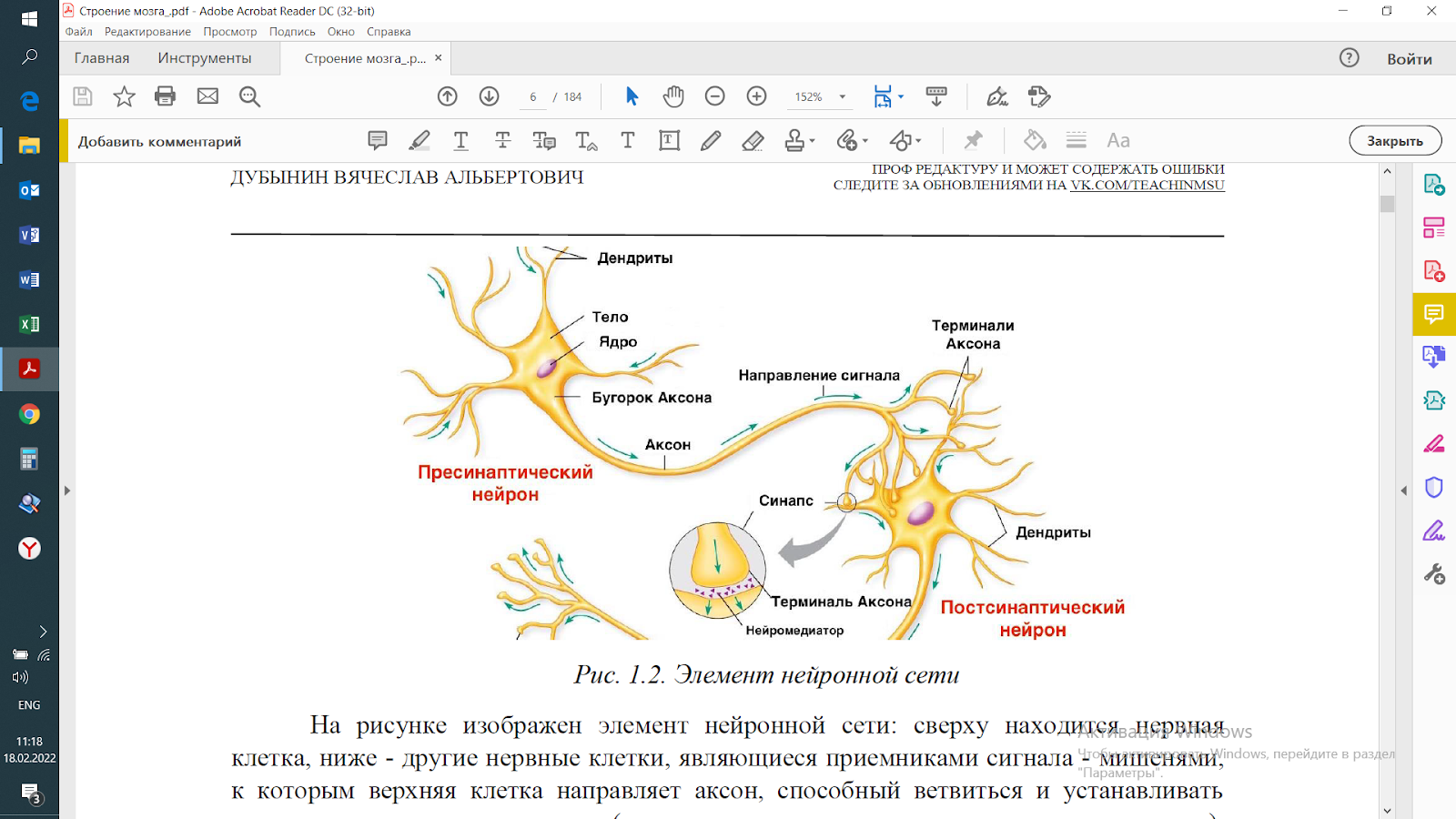1456x819 pixels.
Task: Toggle the keep tool selected pin
Action: [973, 140]
